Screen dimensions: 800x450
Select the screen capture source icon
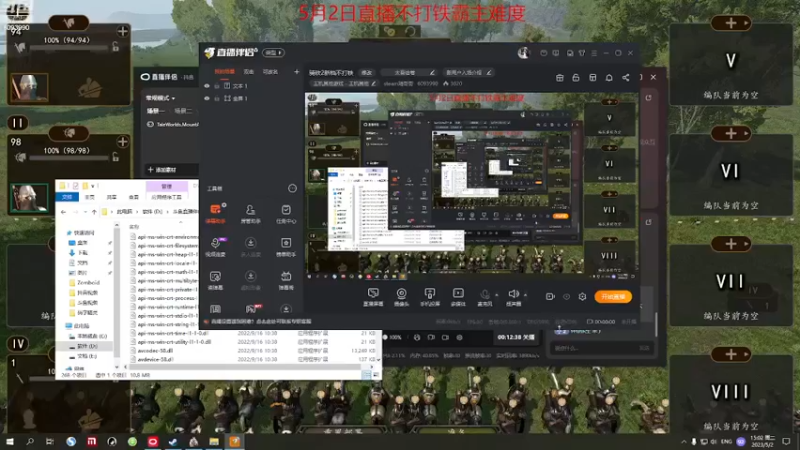(373, 296)
